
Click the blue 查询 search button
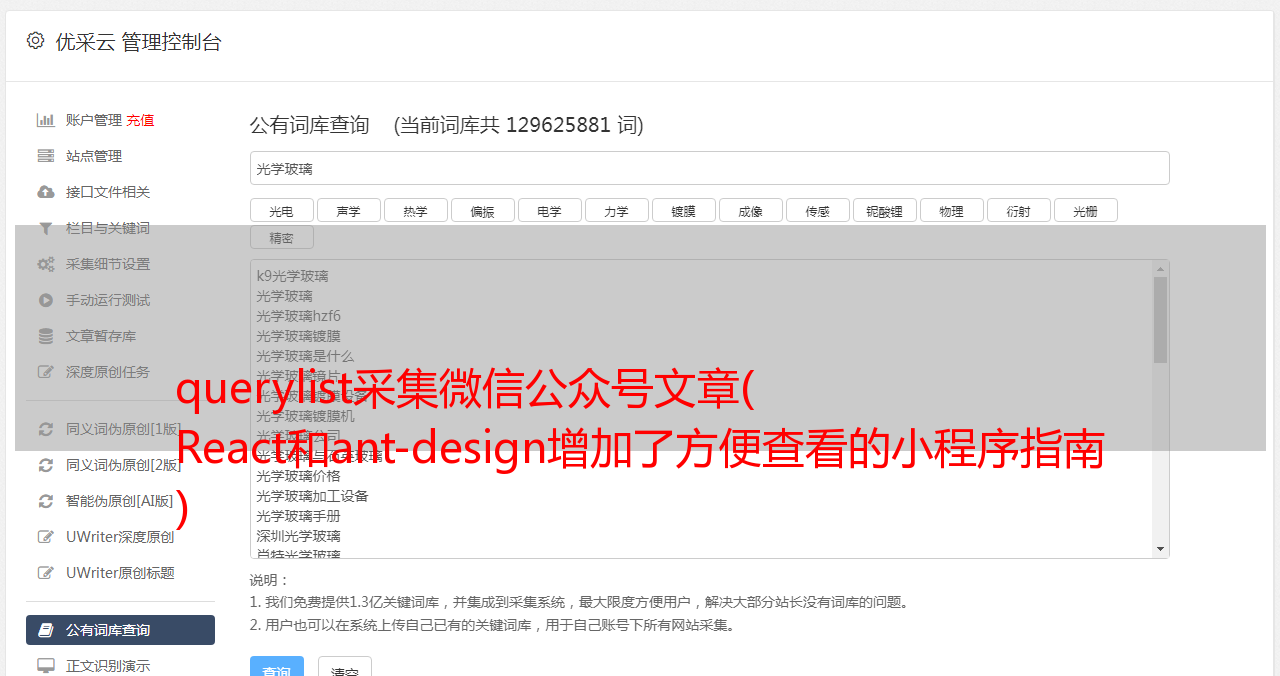click(277, 668)
